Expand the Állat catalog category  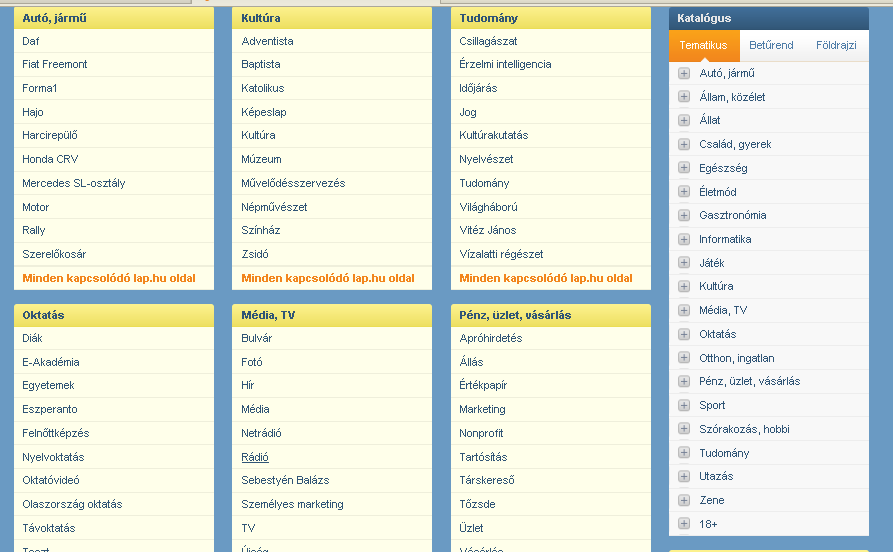click(x=684, y=120)
